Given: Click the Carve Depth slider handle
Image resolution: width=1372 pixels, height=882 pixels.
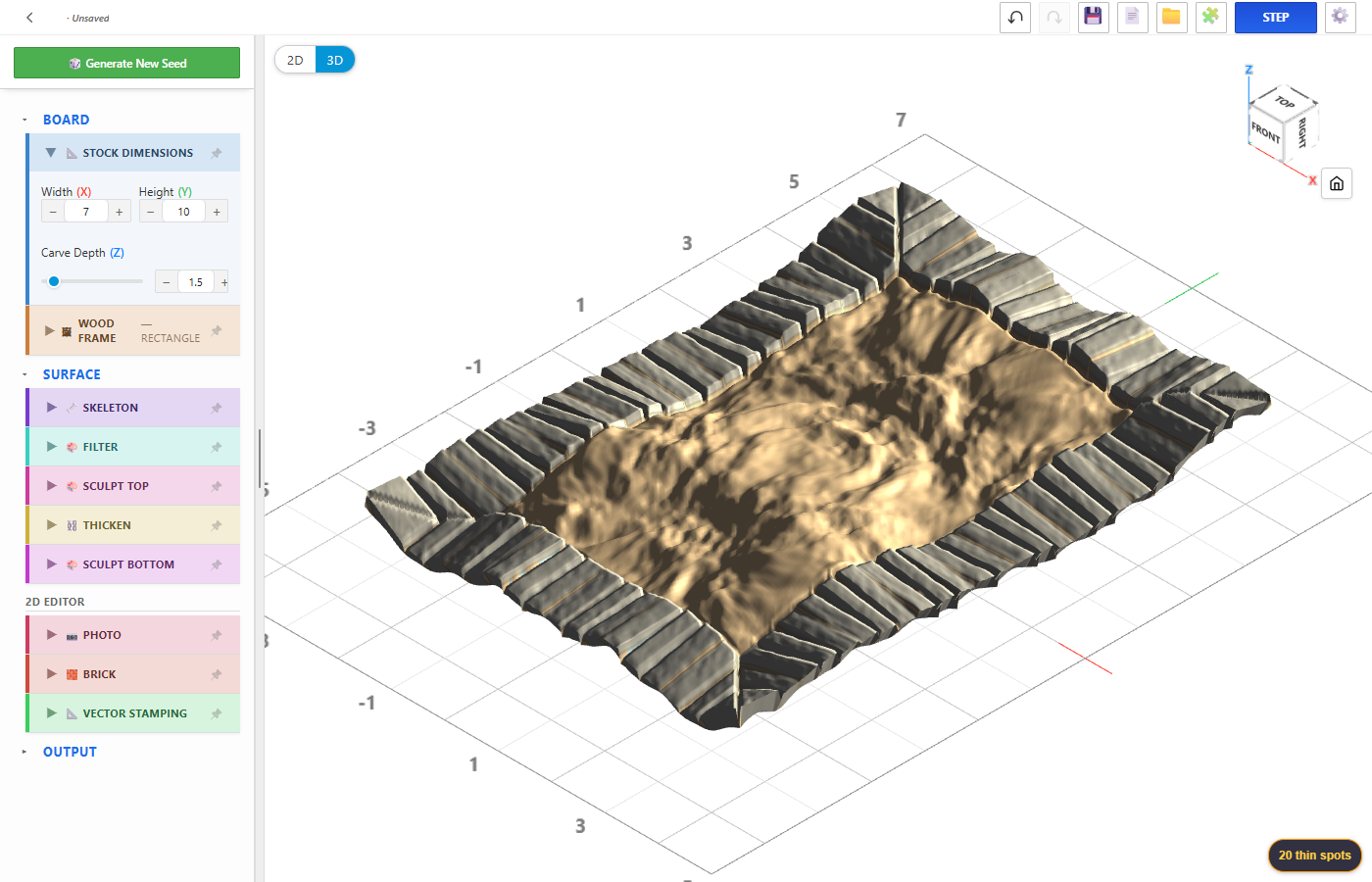Looking at the screenshot, I should pos(54,281).
